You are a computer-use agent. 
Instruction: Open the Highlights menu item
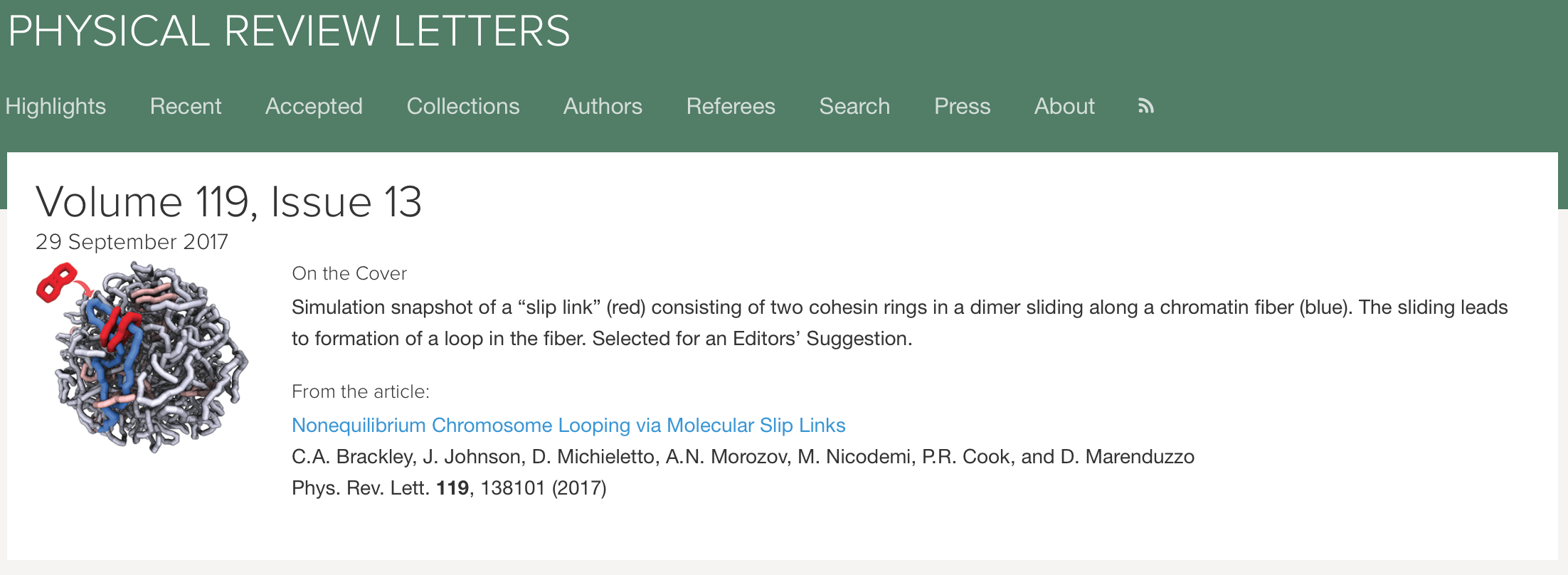55,106
